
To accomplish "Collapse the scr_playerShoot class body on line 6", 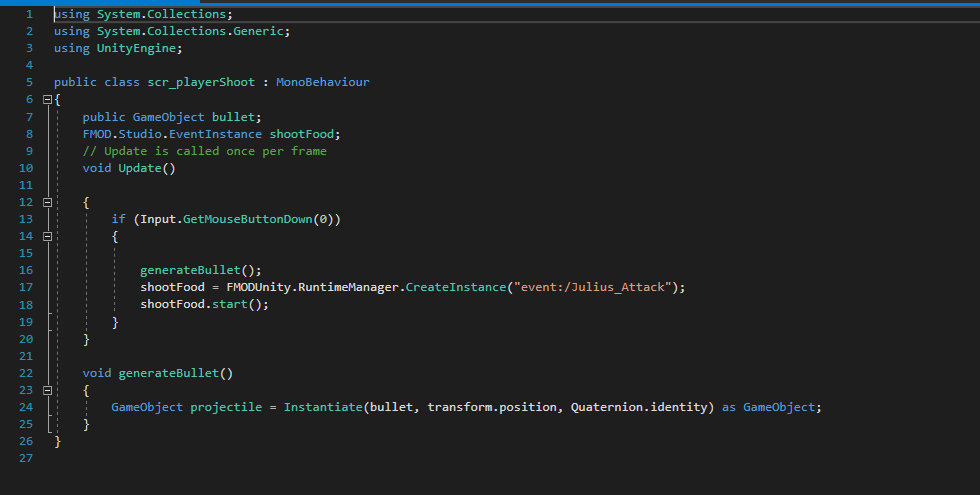I will pos(47,100).
